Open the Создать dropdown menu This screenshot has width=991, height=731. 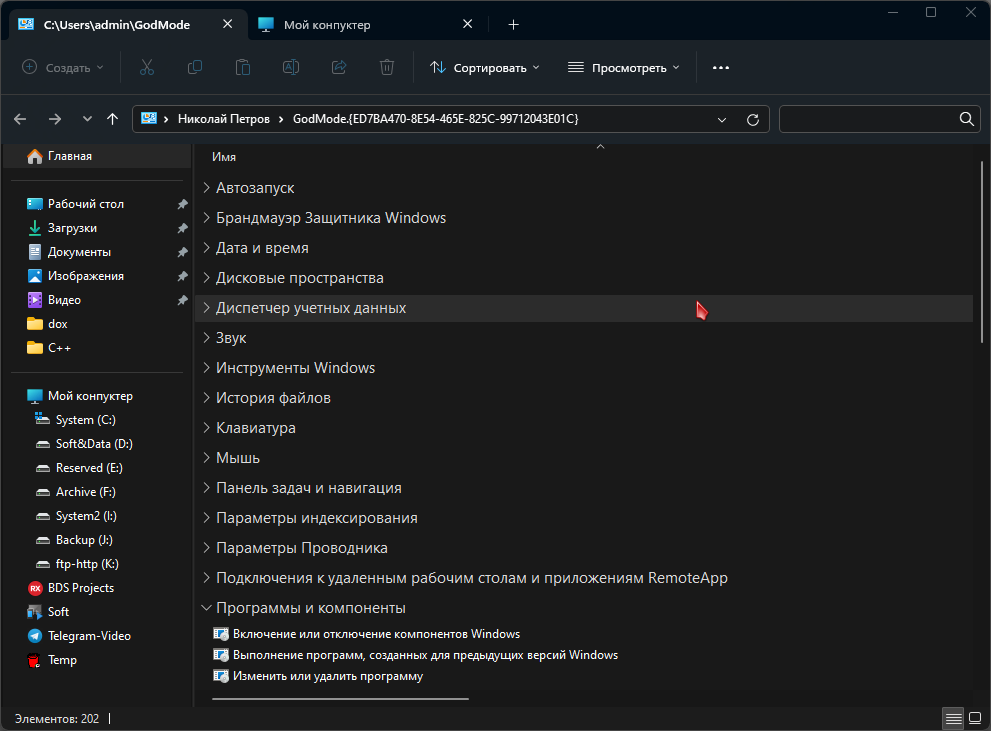(x=63, y=68)
